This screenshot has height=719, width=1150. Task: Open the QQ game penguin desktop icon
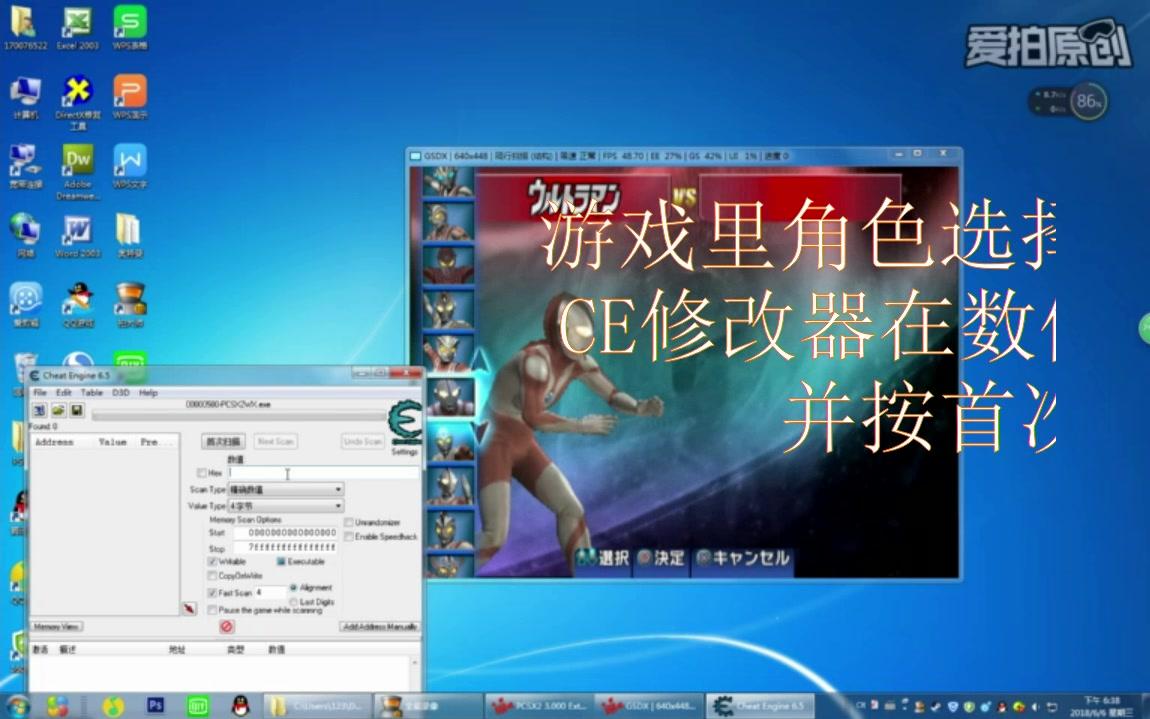coord(78,304)
